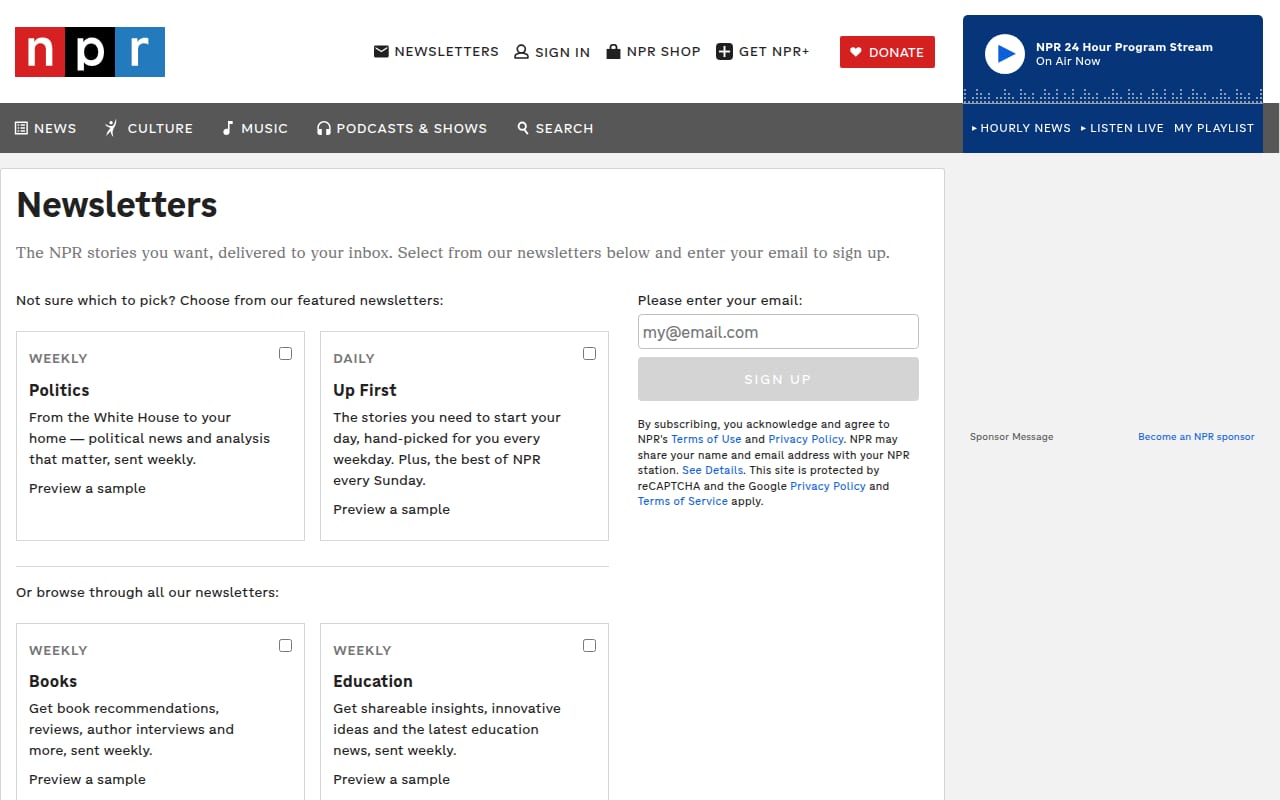The height and width of the screenshot is (800, 1280).
Task: Click the Music note icon
Action: click(228, 128)
